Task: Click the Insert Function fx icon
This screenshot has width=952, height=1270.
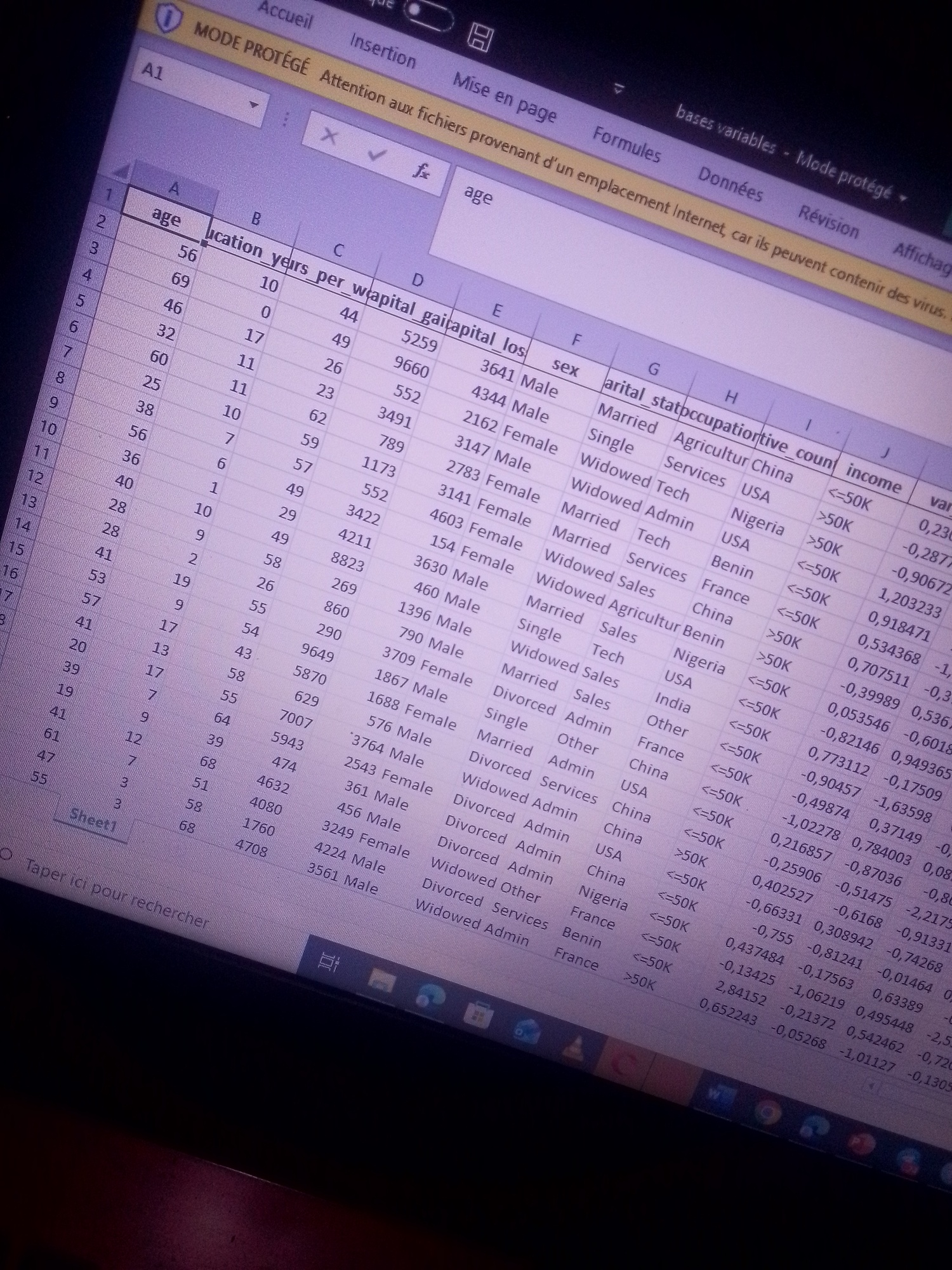Action: pyautogui.click(x=420, y=170)
